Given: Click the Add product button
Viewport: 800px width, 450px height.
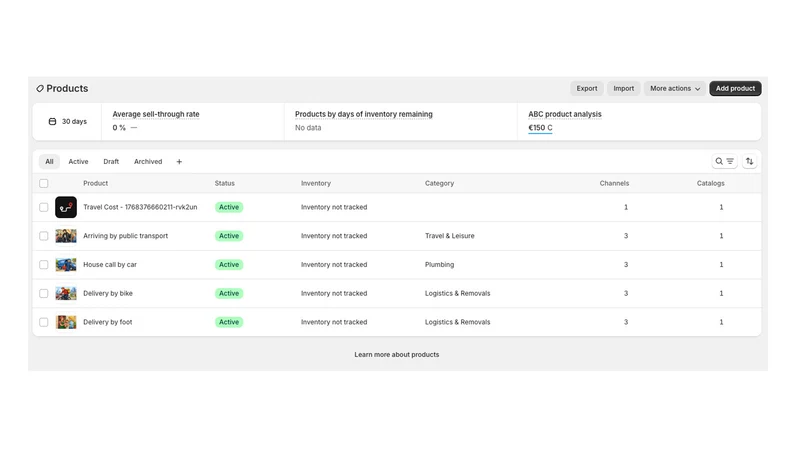Looking at the screenshot, I should (735, 88).
